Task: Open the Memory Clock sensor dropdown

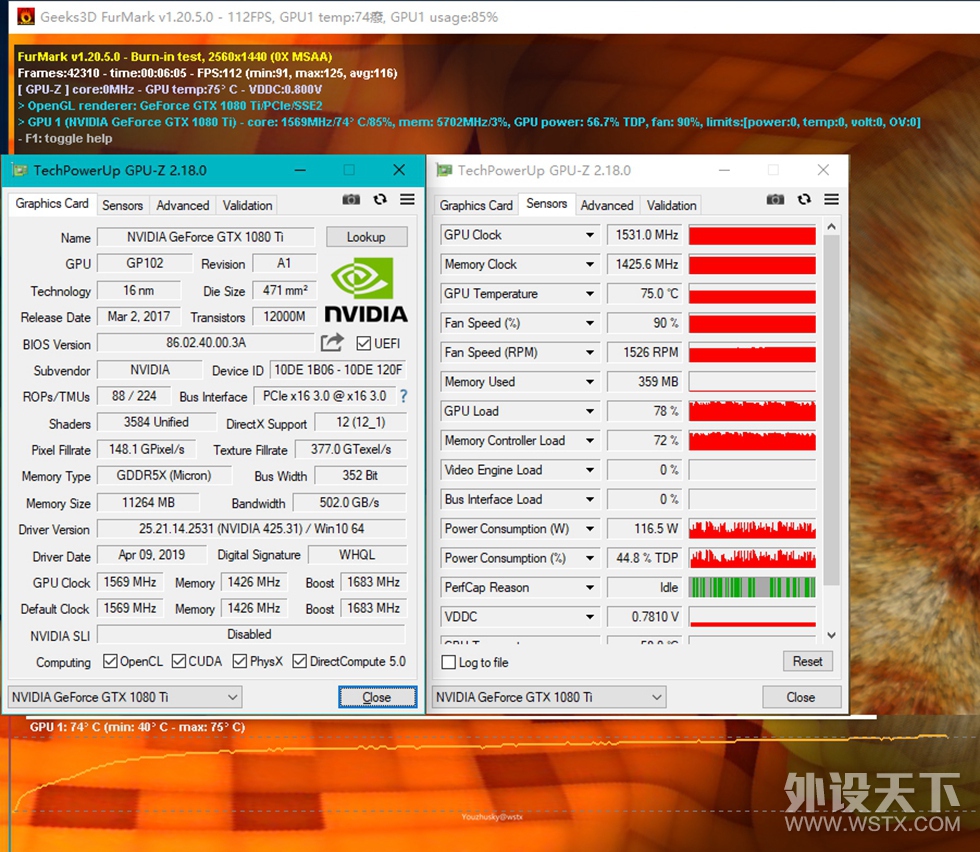Action: tap(589, 264)
